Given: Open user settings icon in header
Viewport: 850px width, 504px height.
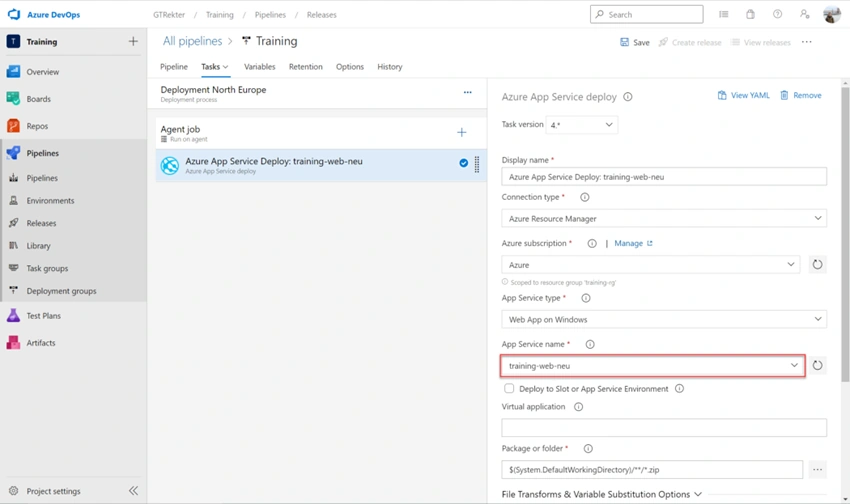Looking at the screenshot, I should (x=804, y=15).
